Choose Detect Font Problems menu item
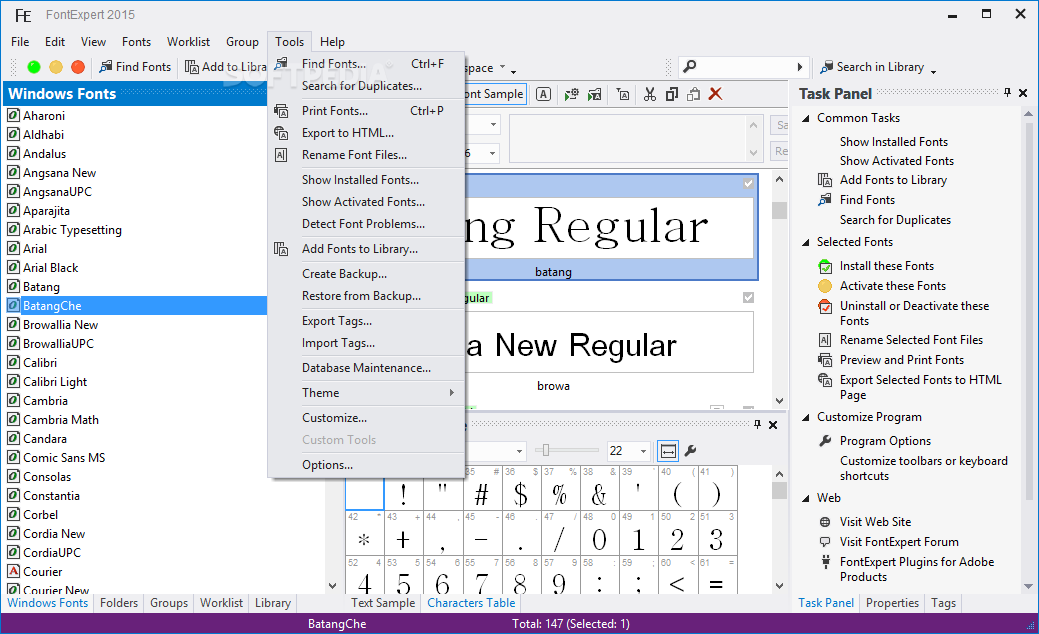The image size is (1039, 634). pos(363,224)
